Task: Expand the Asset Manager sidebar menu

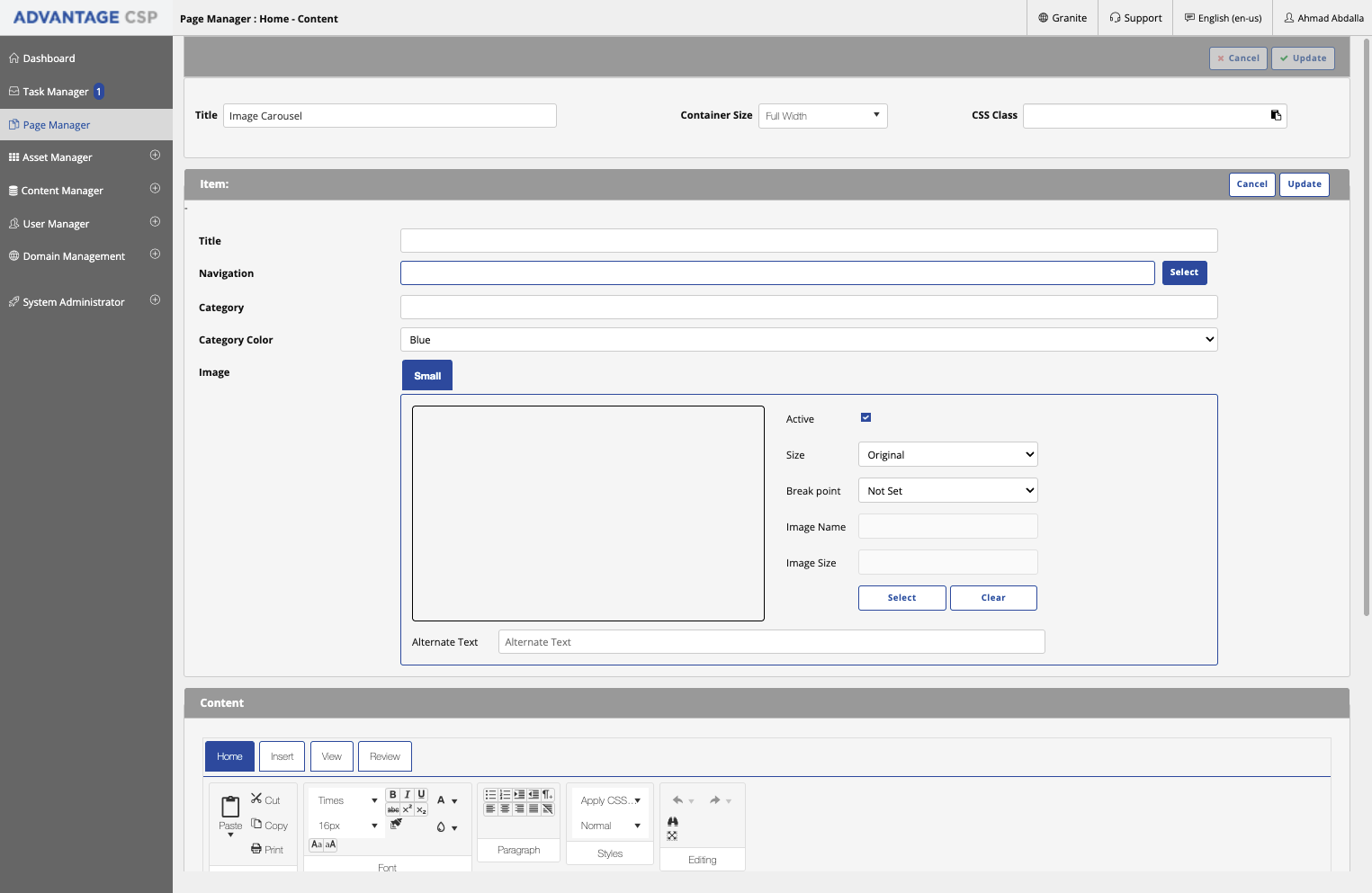Action: pos(155,156)
